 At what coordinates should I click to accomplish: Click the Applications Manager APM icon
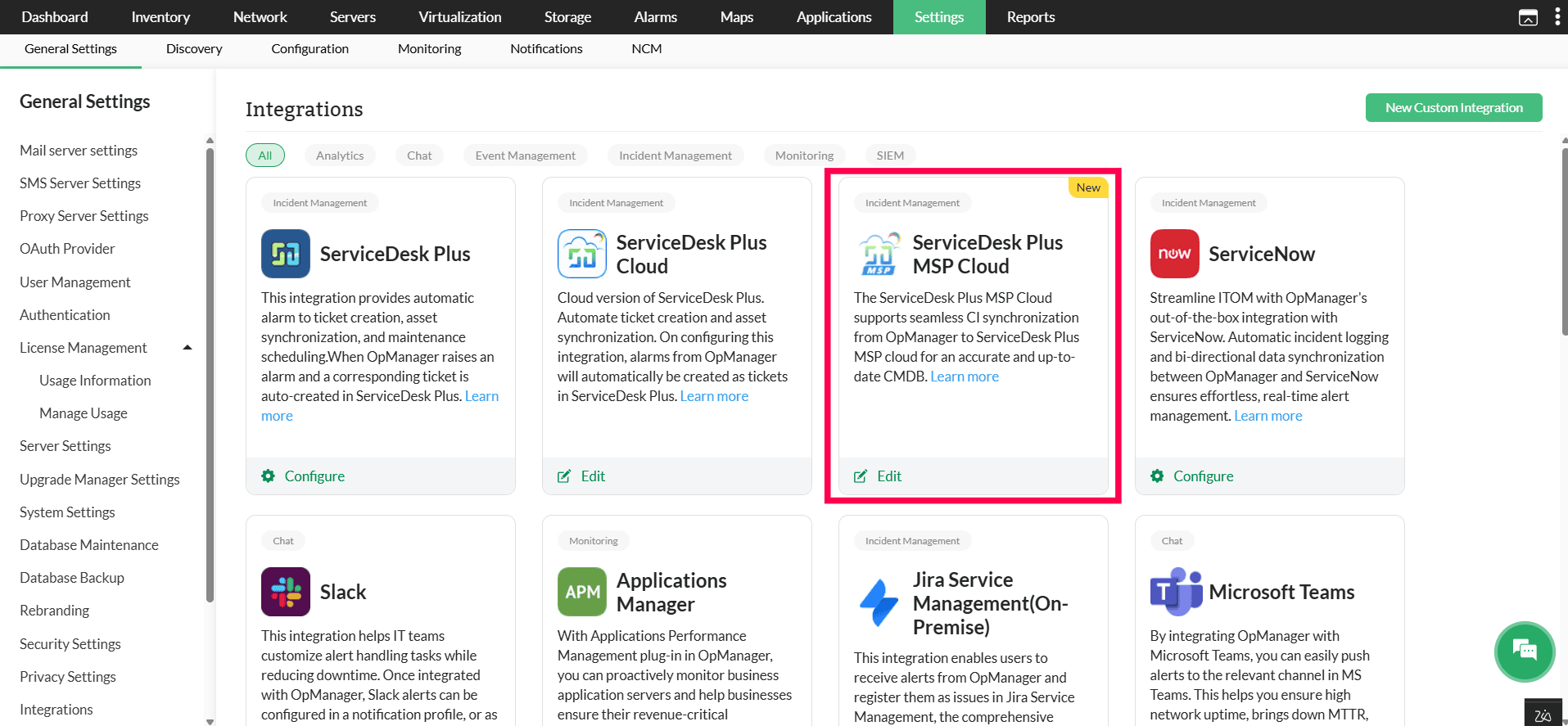coord(582,592)
